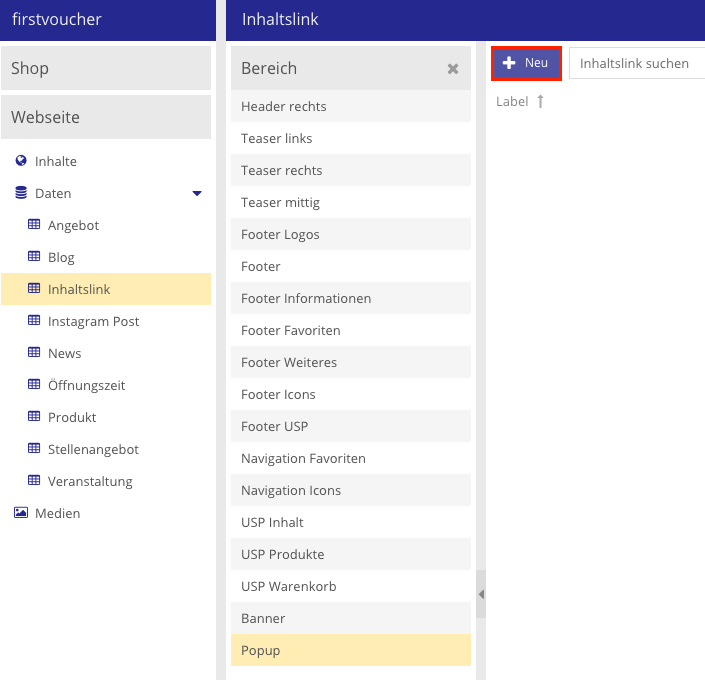Toggle the Webseite section header
705x680 pixels.
click(106, 117)
